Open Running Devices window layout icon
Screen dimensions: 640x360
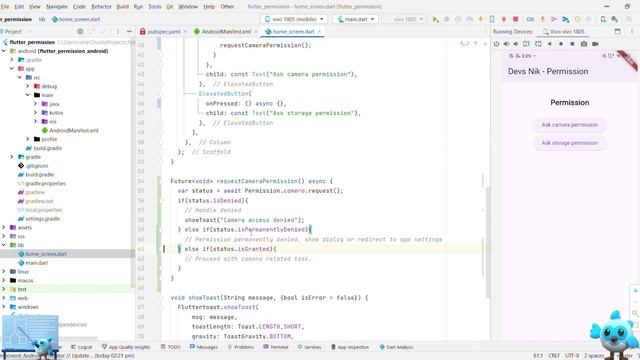click(618, 31)
